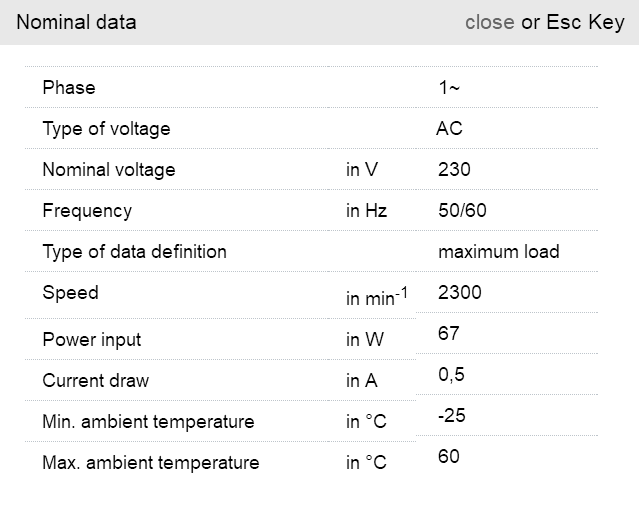639x524 pixels.
Task: Click the Phase row label
Action: [69, 88]
